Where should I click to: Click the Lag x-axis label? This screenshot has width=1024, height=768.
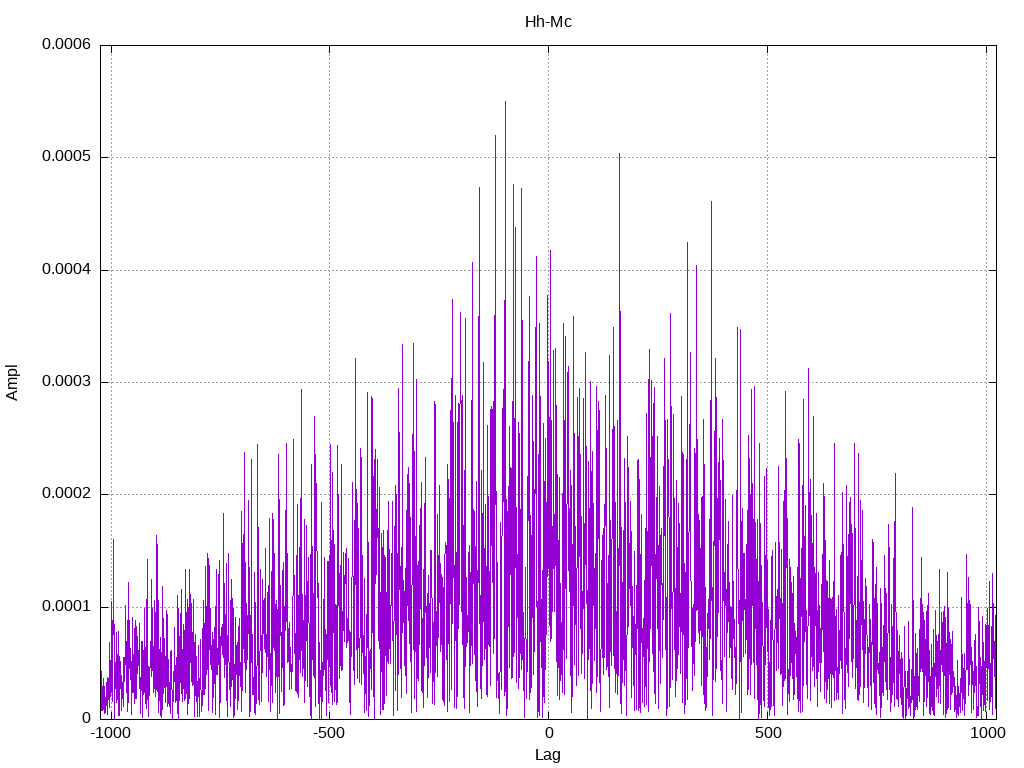click(547, 755)
